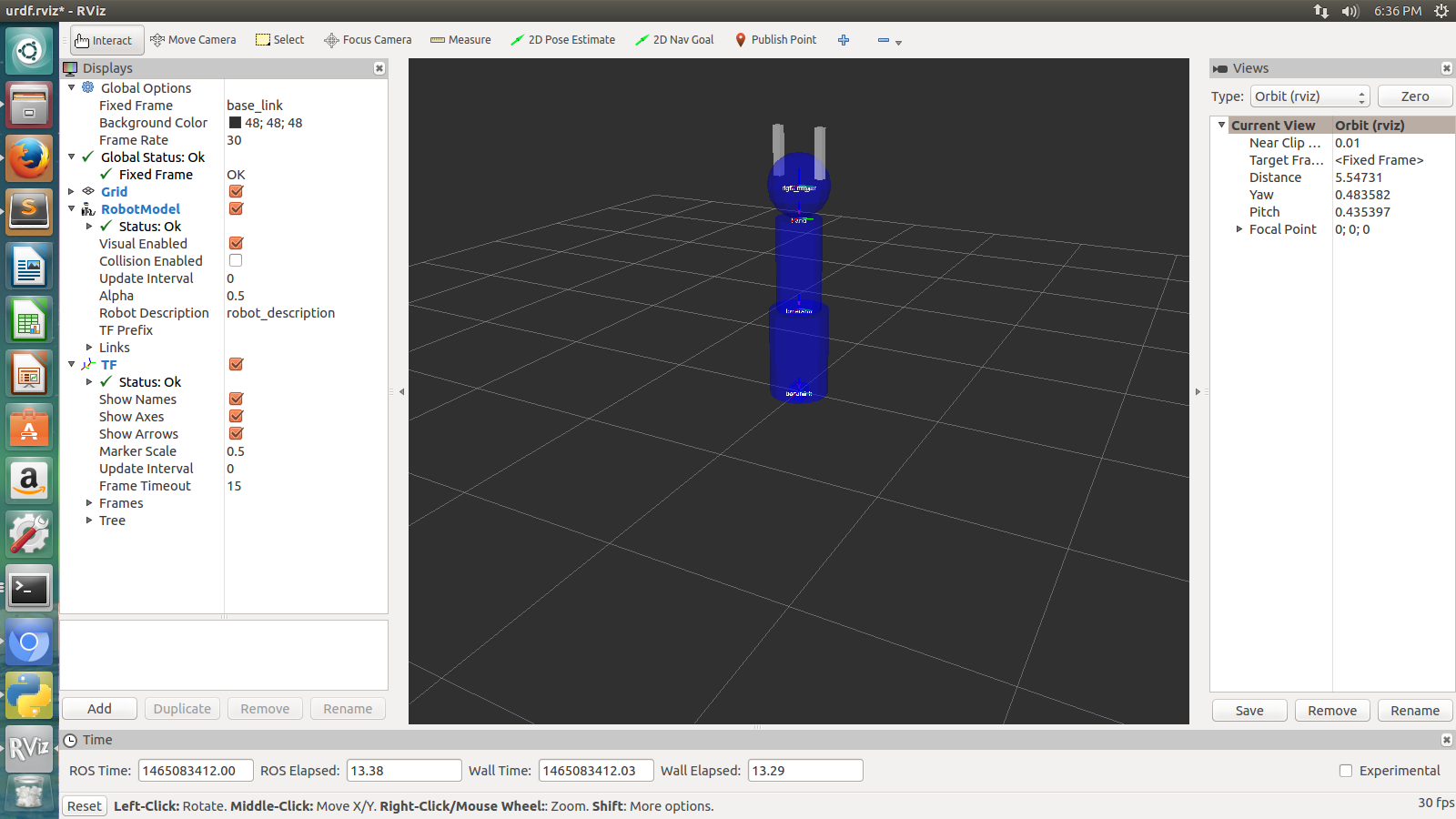
Task: Launch Firefox from the dock
Action: [x=29, y=158]
